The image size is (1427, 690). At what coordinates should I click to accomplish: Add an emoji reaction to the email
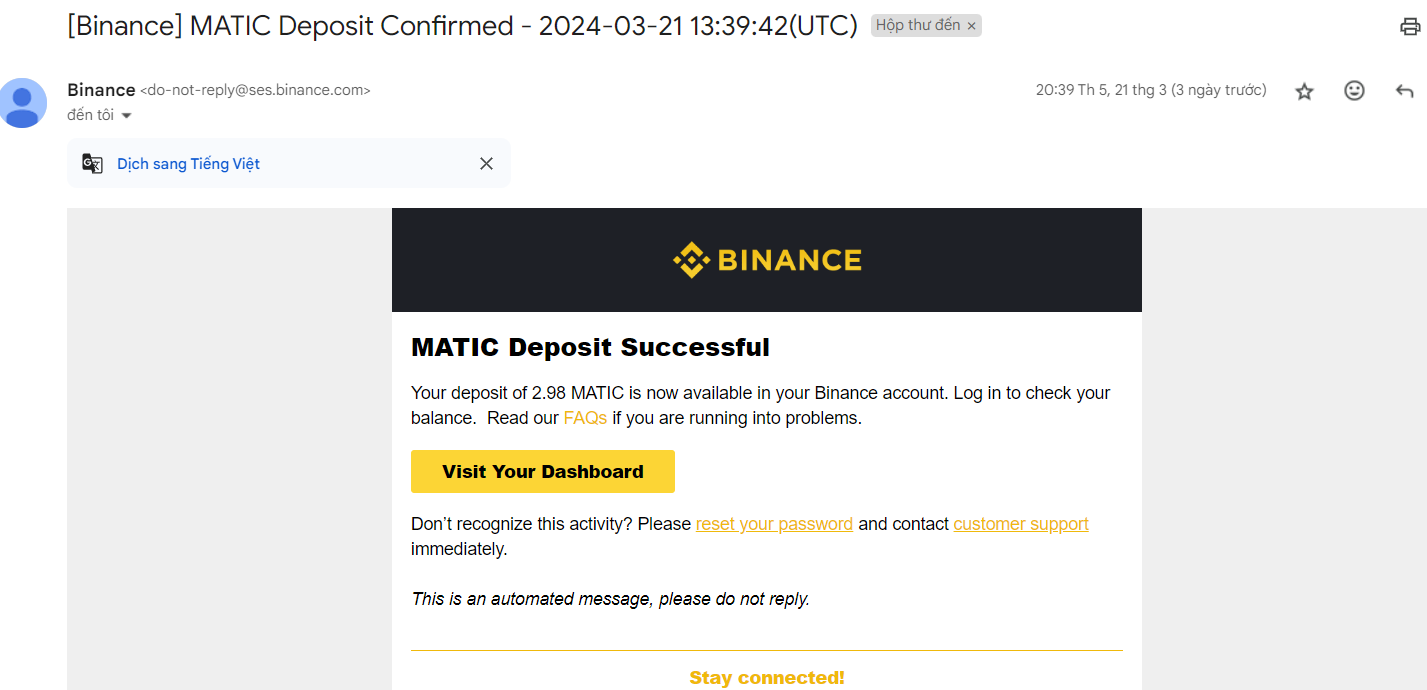coord(1354,91)
